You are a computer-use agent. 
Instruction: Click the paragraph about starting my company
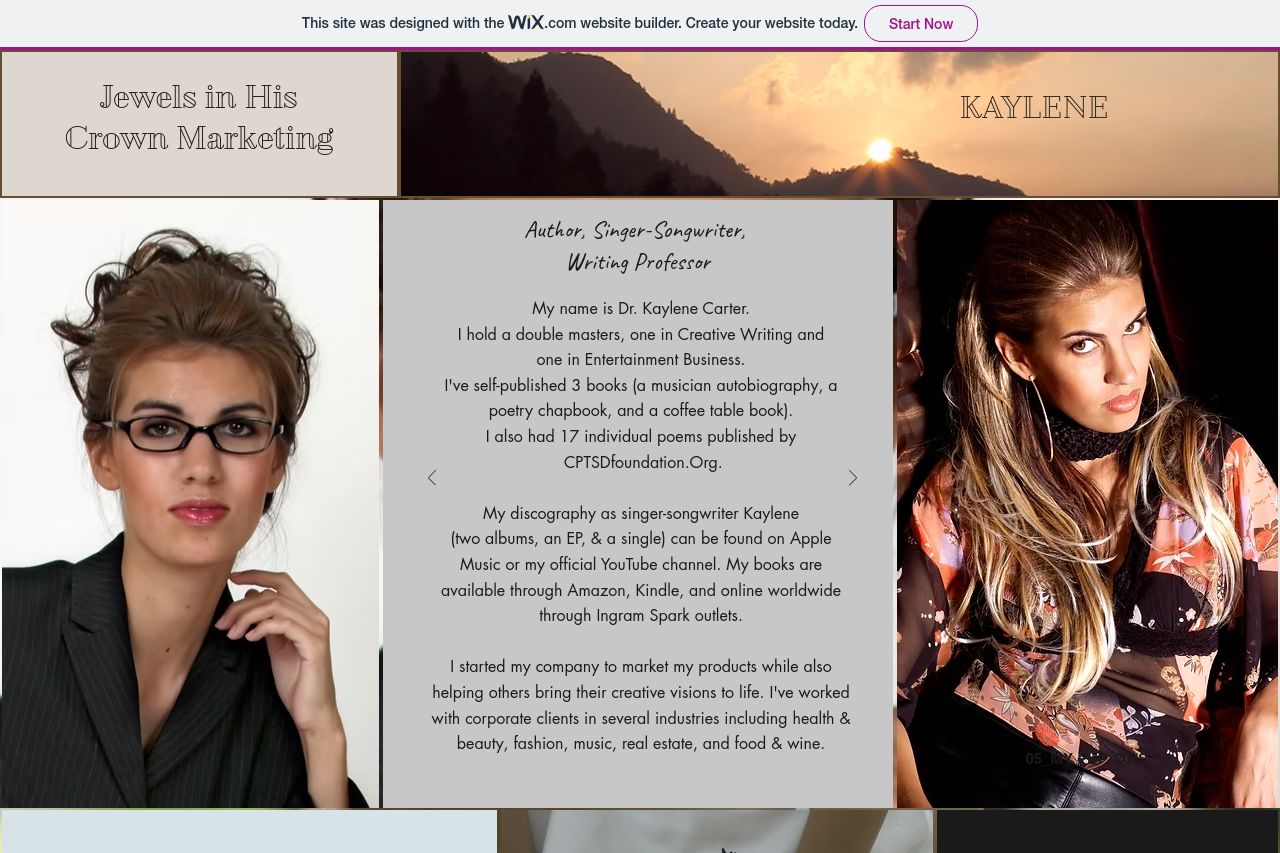click(640, 705)
